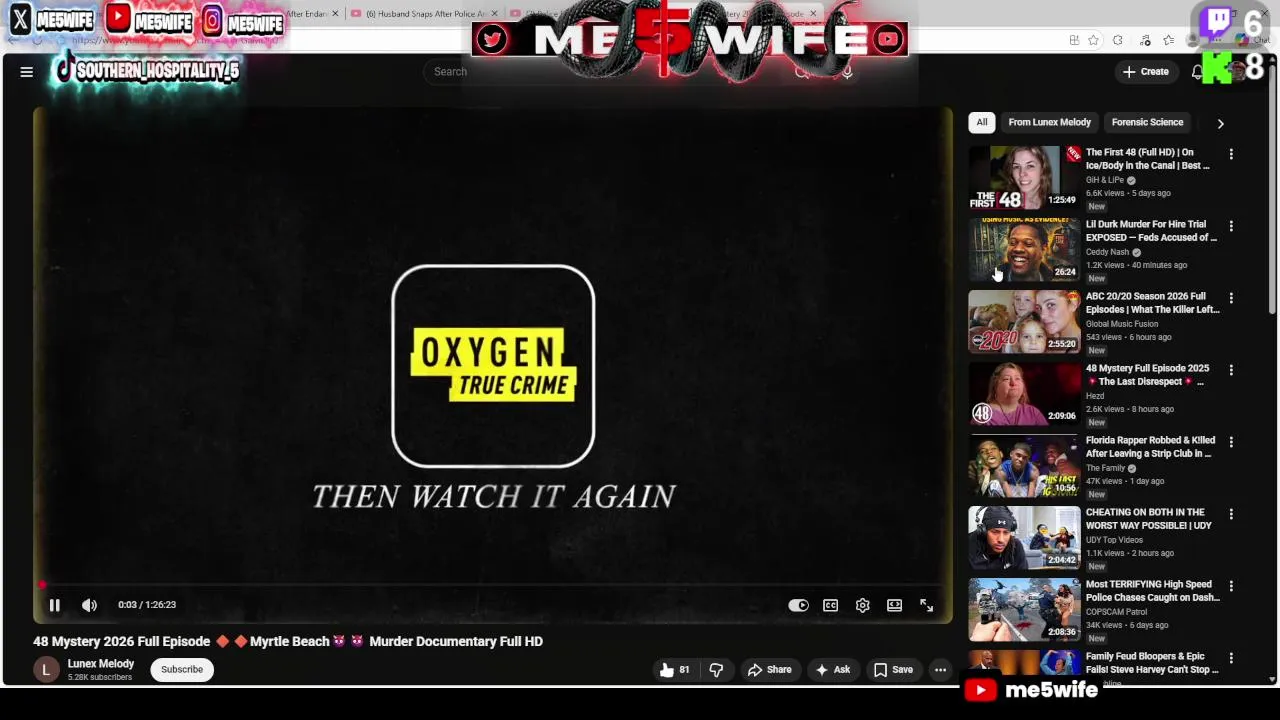Screen dimensions: 1280x720
Task: Seek using the video progress bar
Action: tap(492, 586)
